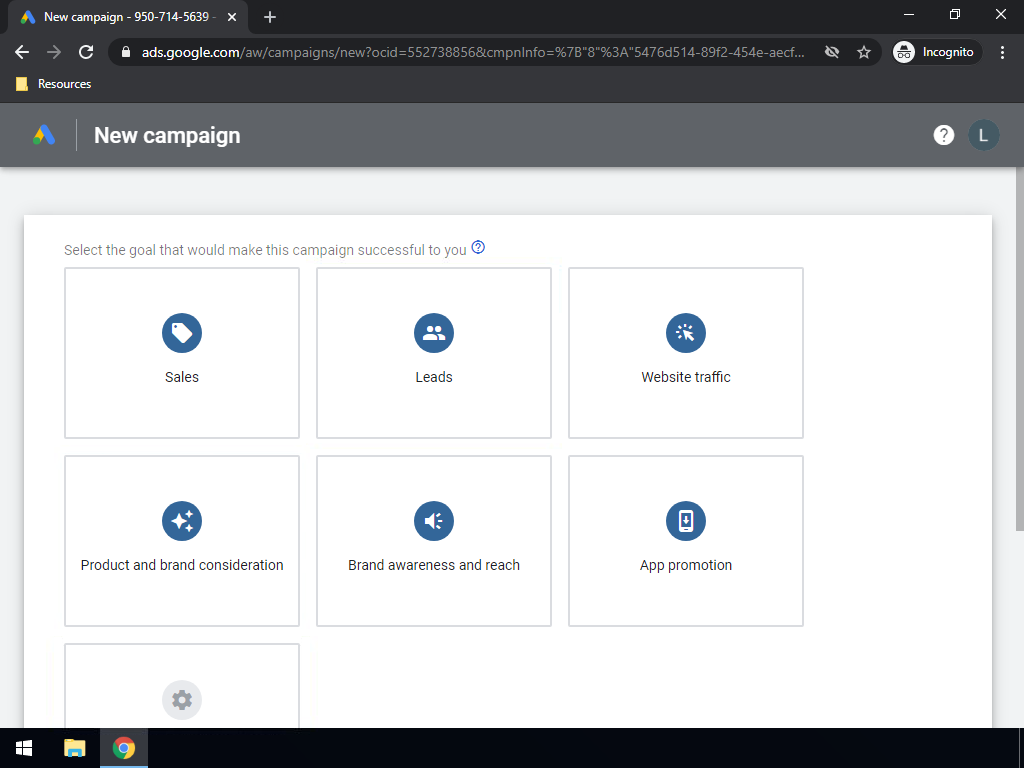The image size is (1024, 768).
Task: Pick the Brand awareness megaphone icon
Action: pyautogui.click(x=434, y=521)
